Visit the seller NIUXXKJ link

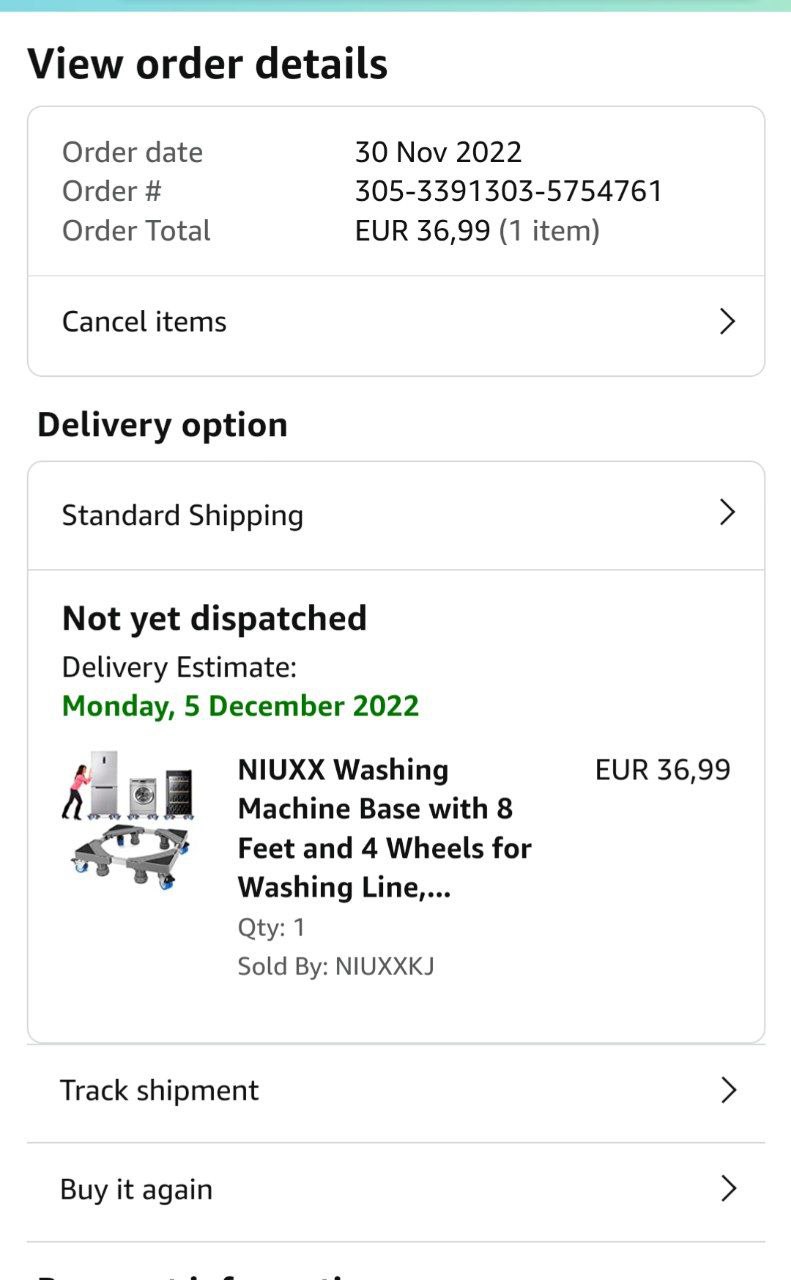(385, 967)
